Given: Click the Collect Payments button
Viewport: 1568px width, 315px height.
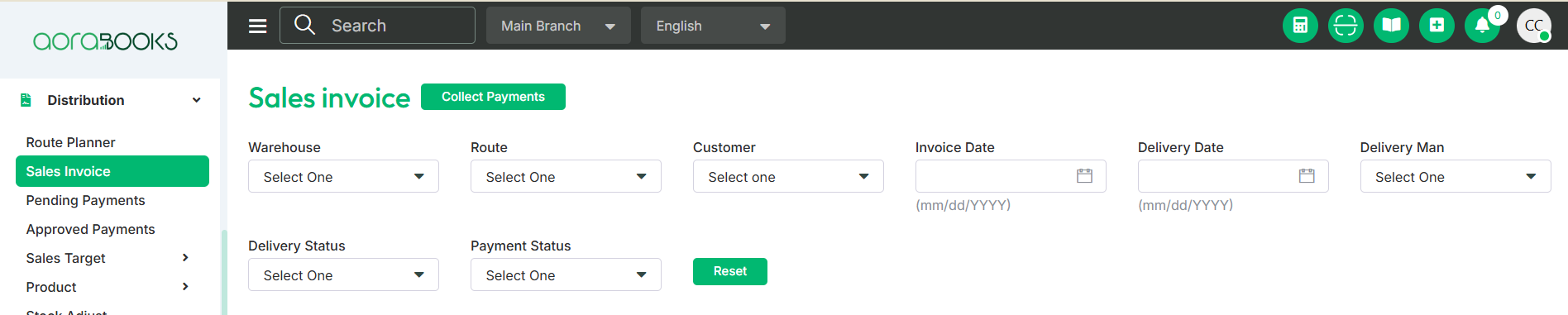Looking at the screenshot, I should [x=493, y=97].
